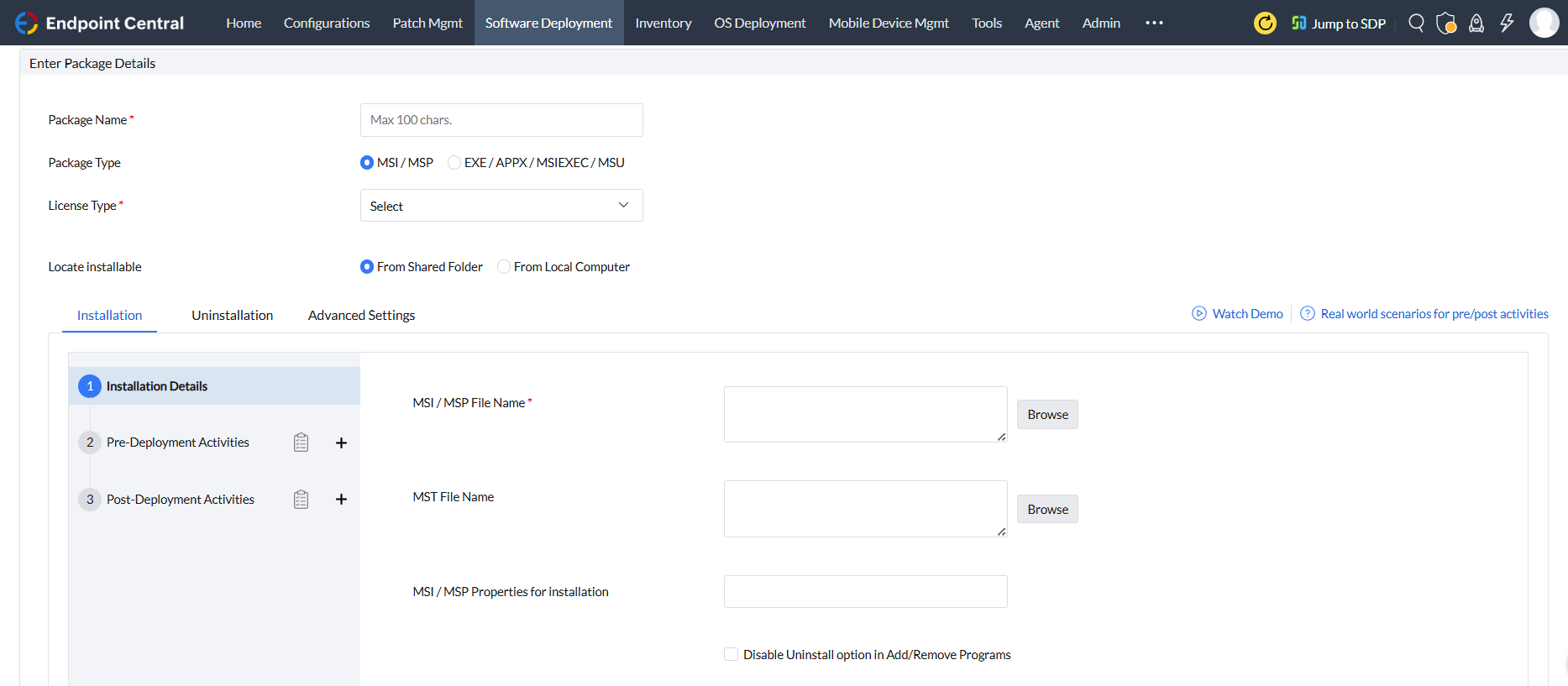Click clipboard icon beside Pre-Deployment Activities
Image resolution: width=1568 pixels, height=686 pixels.
(301, 442)
